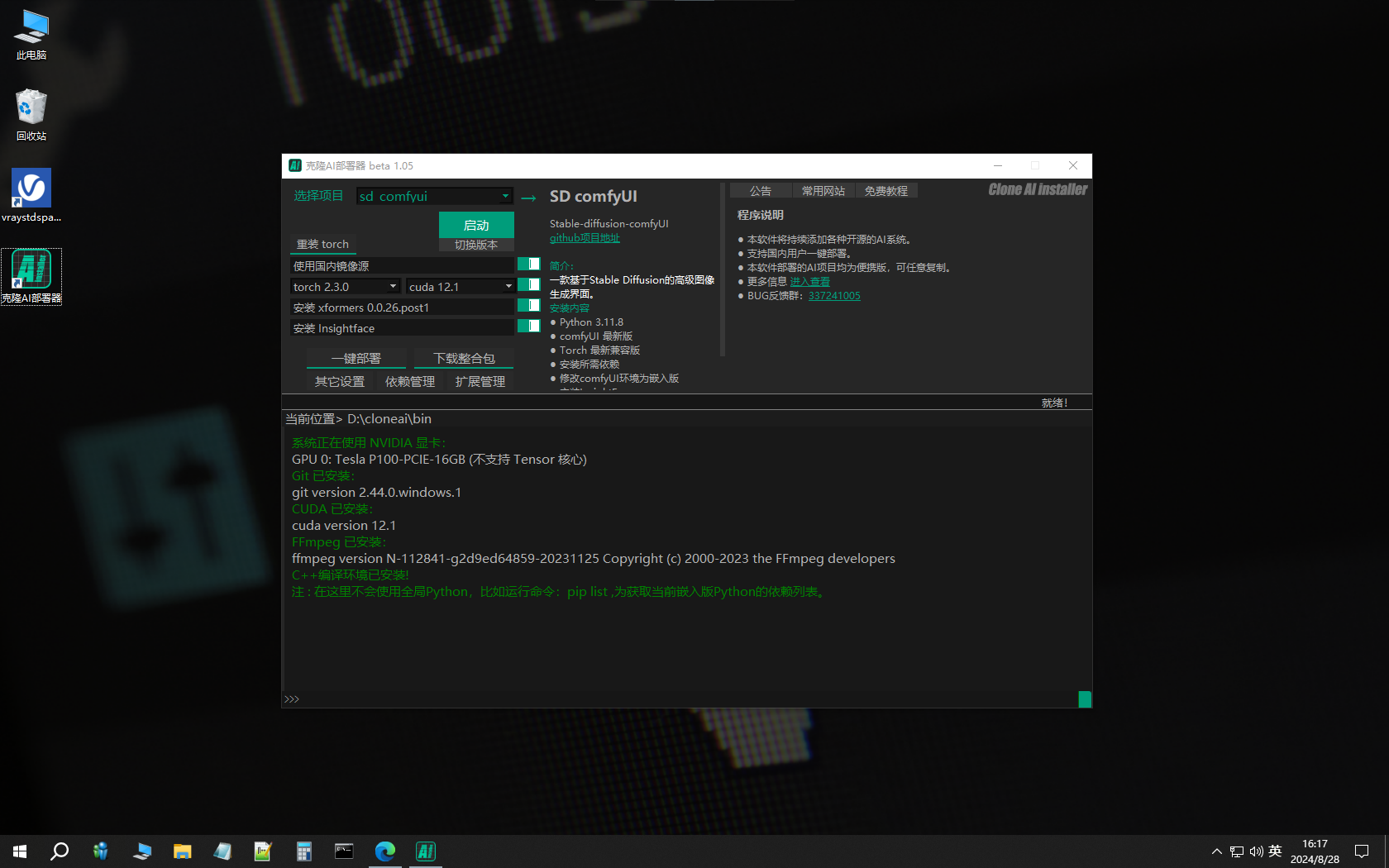1389x868 pixels.
Task: Open the notification center icon
Action: (x=1362, y=851)
